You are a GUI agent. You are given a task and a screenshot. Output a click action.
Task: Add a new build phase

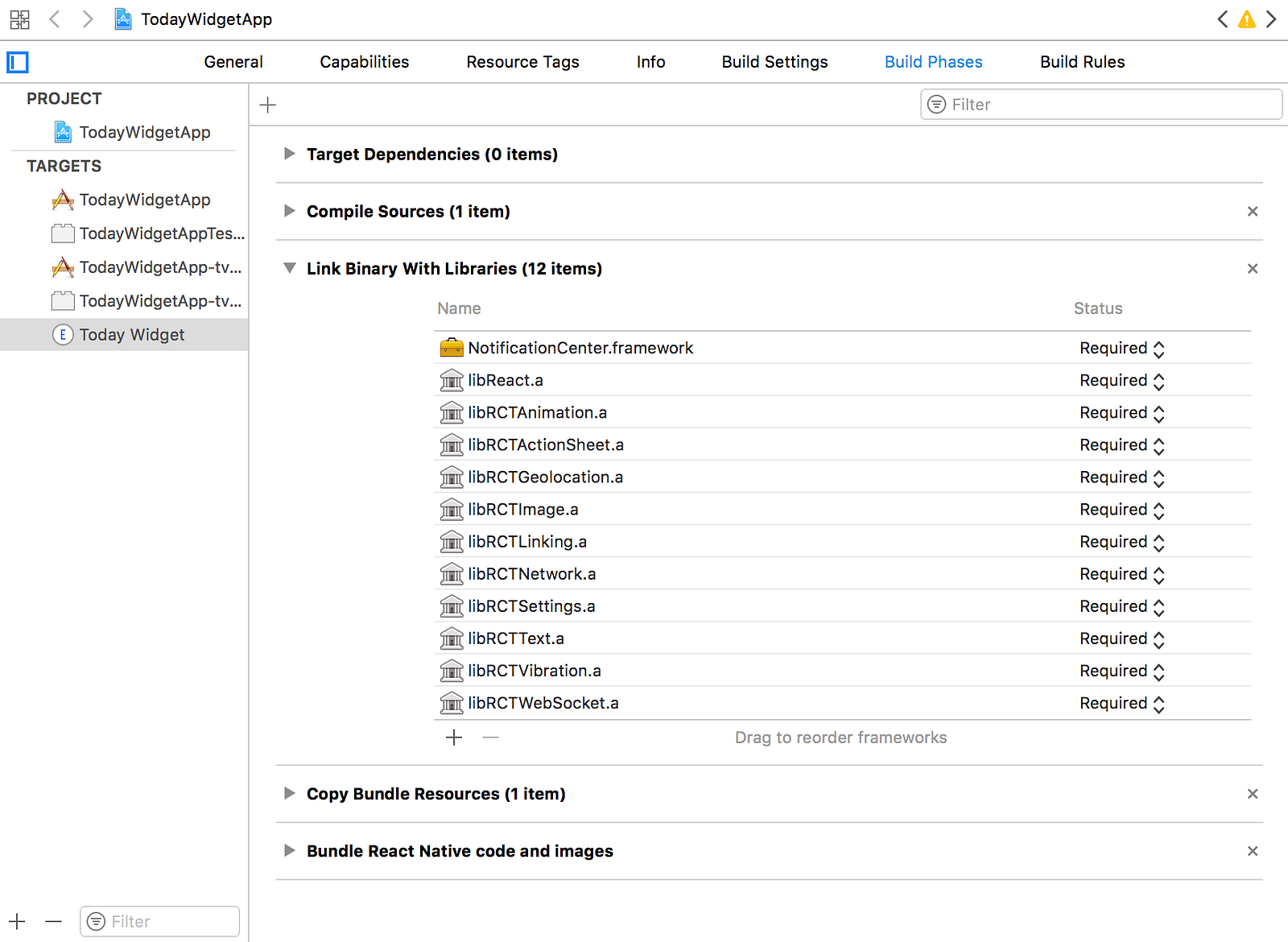click(268, 105)
